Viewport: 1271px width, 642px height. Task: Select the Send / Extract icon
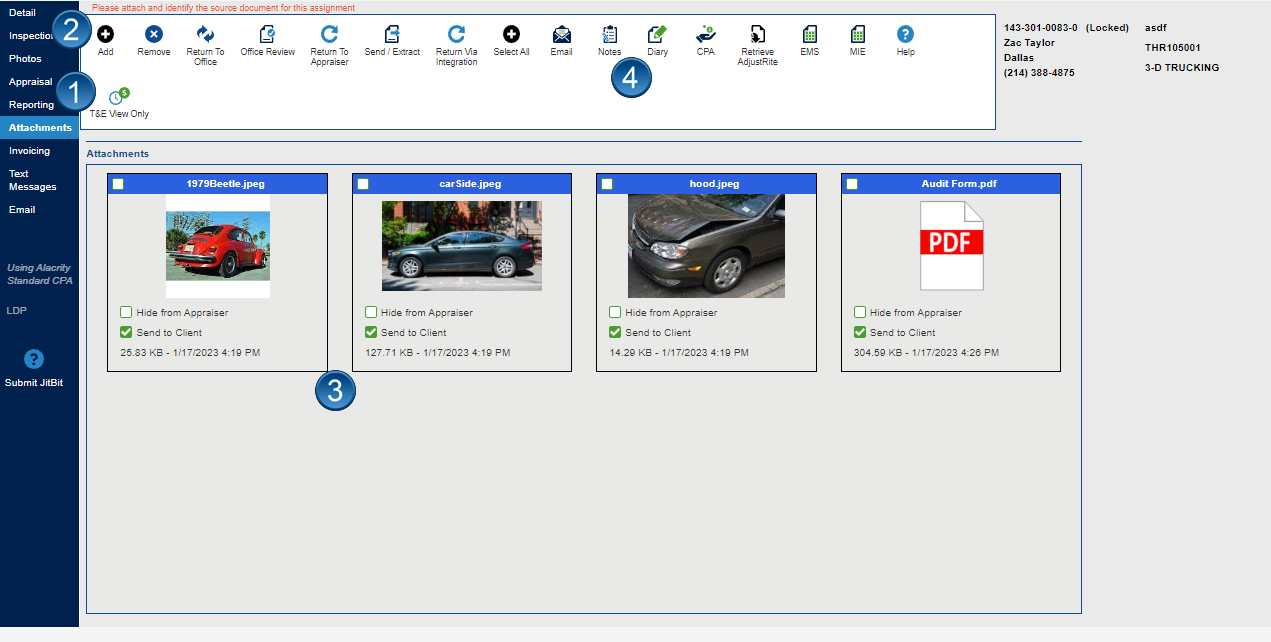point(392,33)
